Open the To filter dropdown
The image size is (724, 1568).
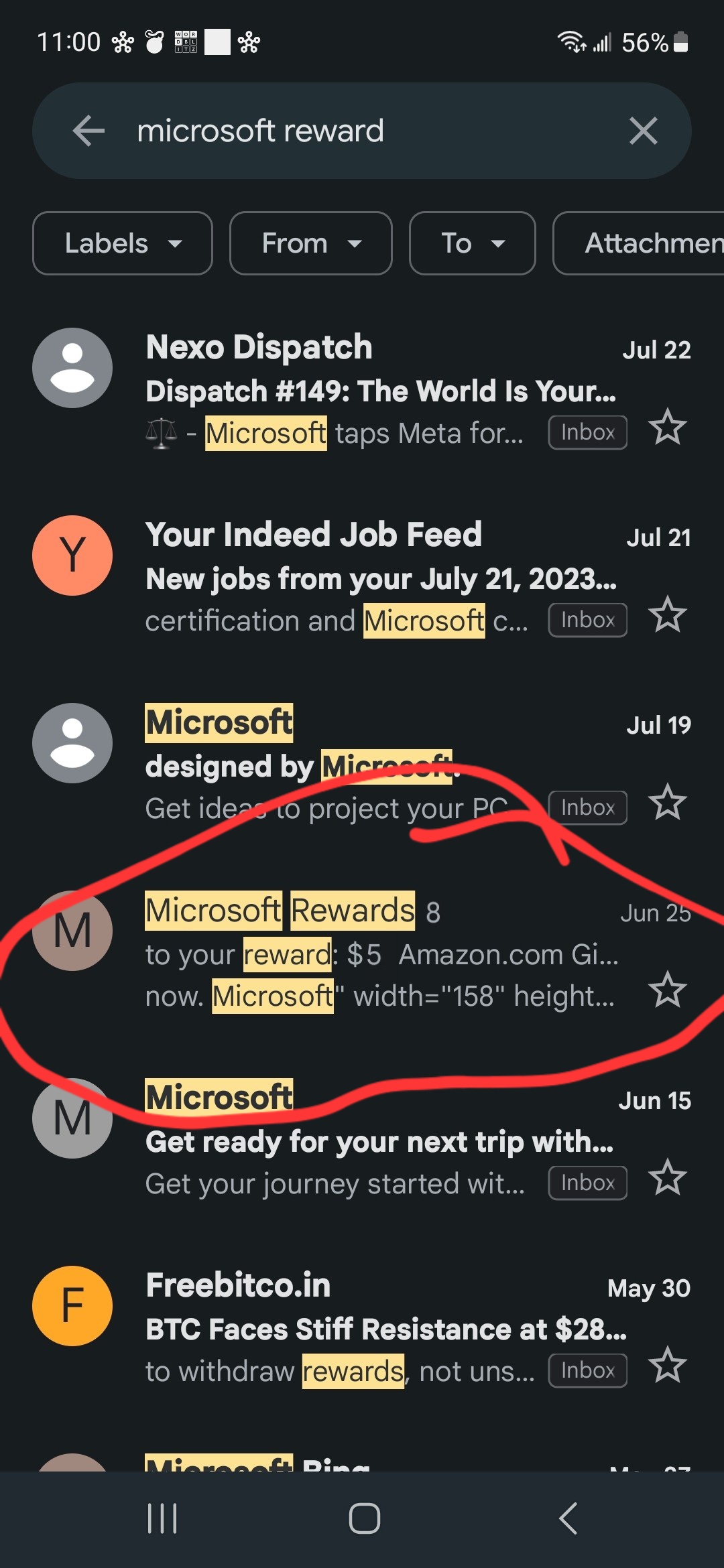tap(473, 243)
